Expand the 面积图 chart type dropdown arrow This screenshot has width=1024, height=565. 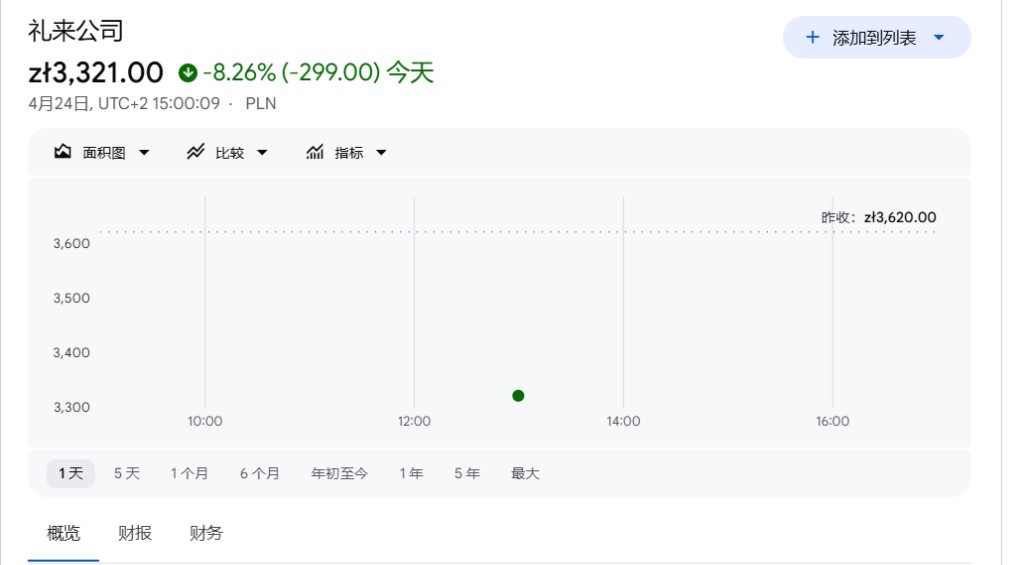coord(144,153)
